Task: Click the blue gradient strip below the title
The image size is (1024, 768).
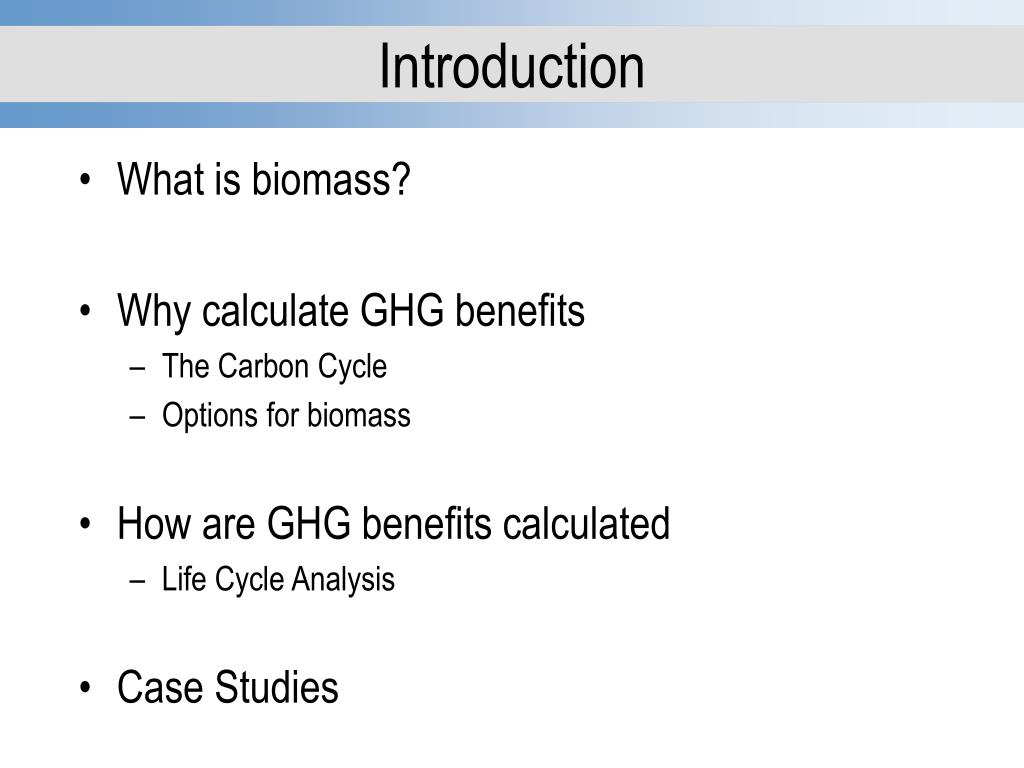Action: coord(512,115)
